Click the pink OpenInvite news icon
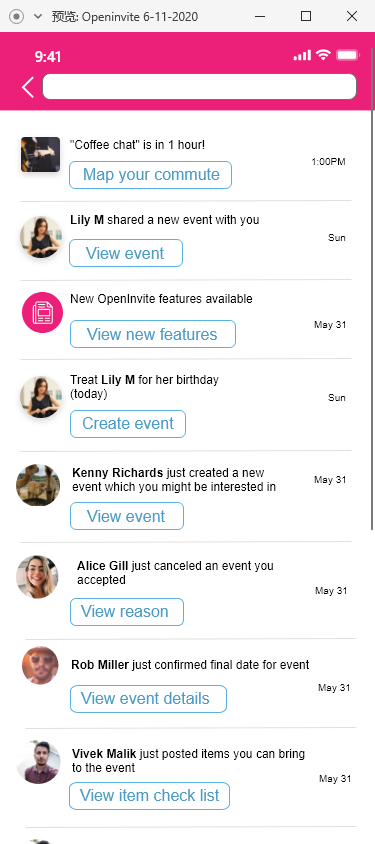The height and width of the screenshot is (844, 375). [x=42, y=313]
